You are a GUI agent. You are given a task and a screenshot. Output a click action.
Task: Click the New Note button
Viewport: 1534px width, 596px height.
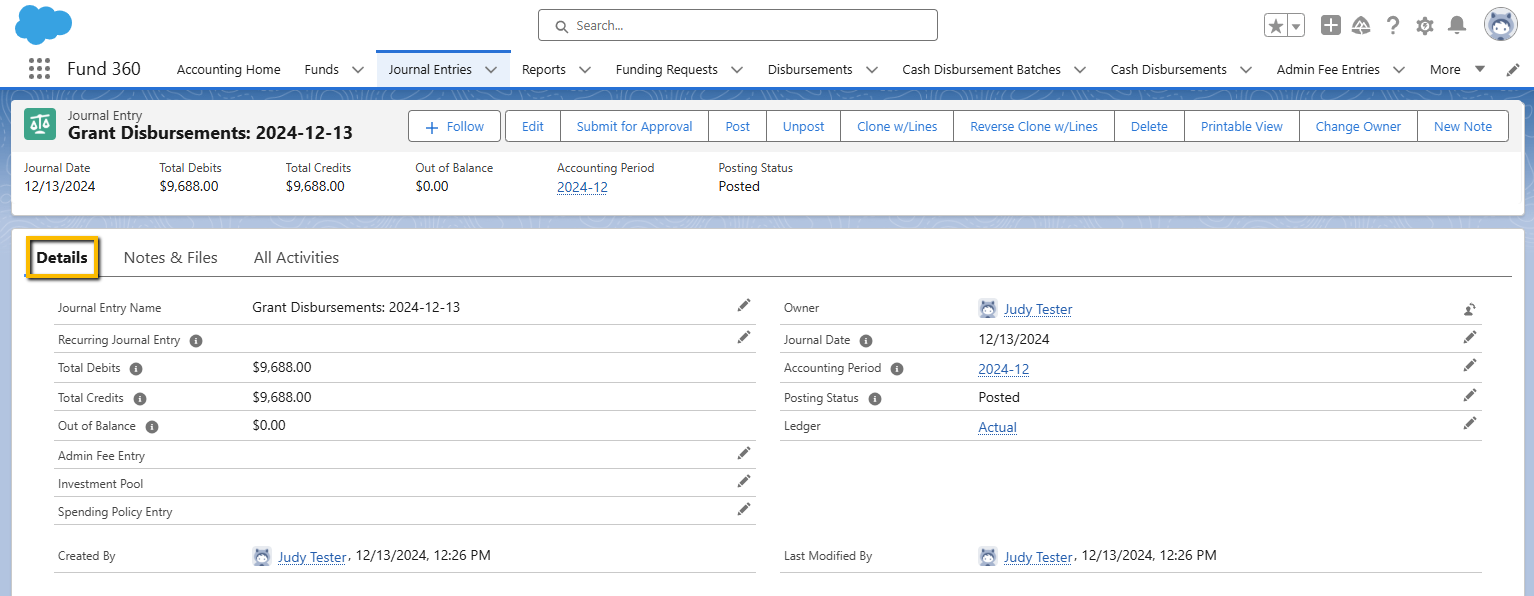pyautogui.click(x=1463, y=126)
